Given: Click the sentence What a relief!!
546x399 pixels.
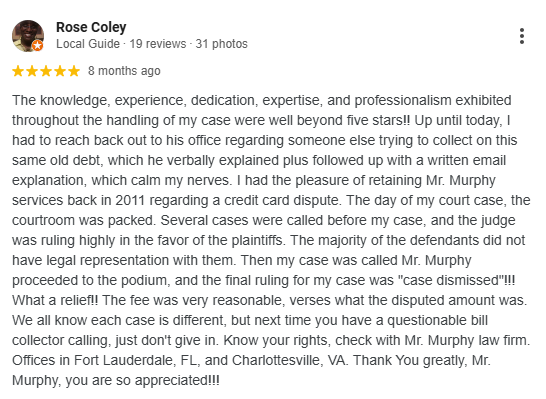Looking at the screenshot, I should [55, 300].
